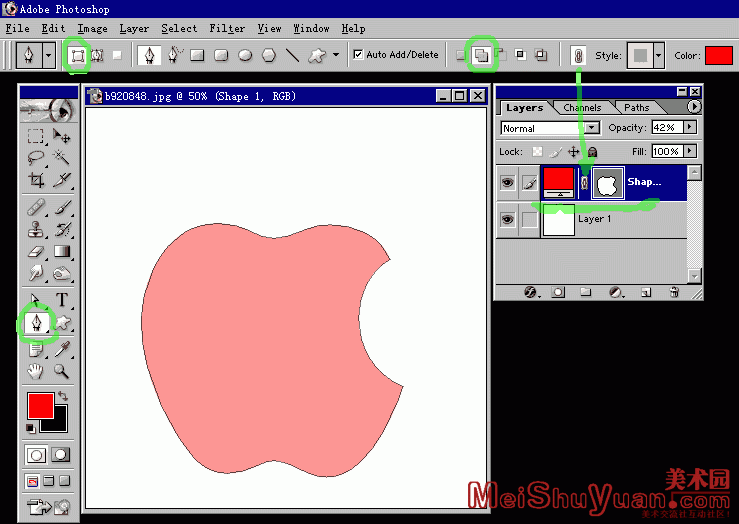Open the Style picker dropdown arrow
This screenshot has height=524, width=739.
click(658, 56)
